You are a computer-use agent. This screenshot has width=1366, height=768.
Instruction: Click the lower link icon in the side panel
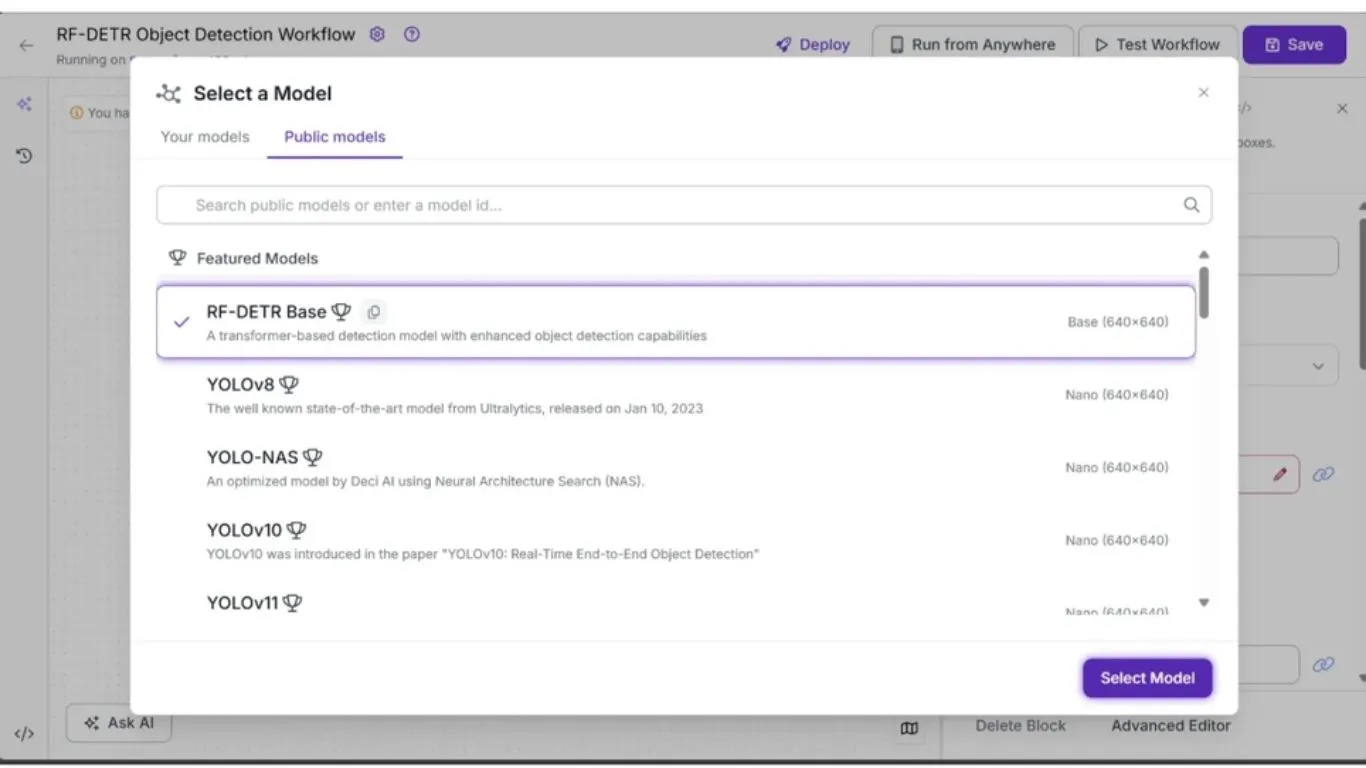1323,664
